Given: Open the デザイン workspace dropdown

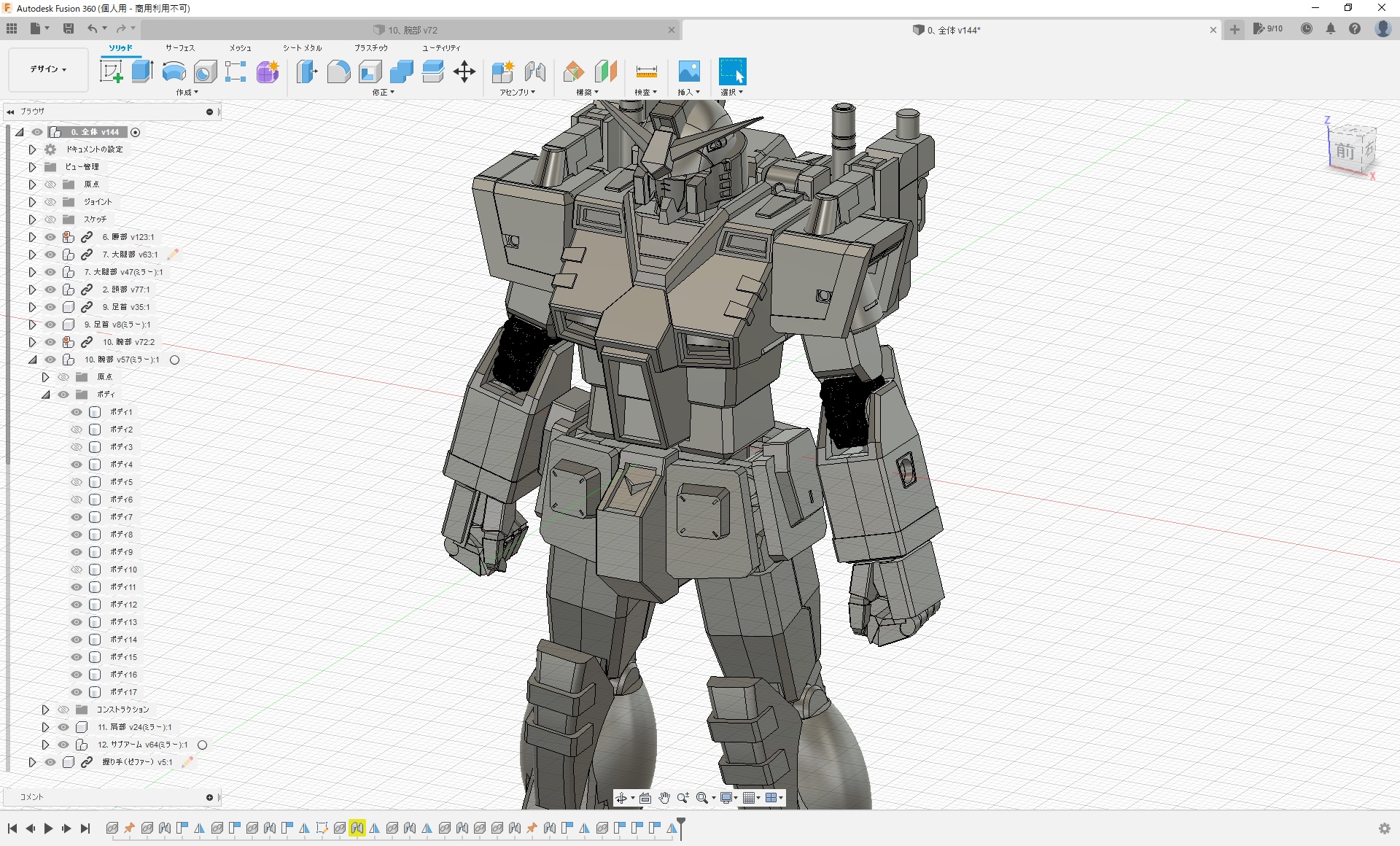Looking at the screenshot, I should click(x=48, y=69).
